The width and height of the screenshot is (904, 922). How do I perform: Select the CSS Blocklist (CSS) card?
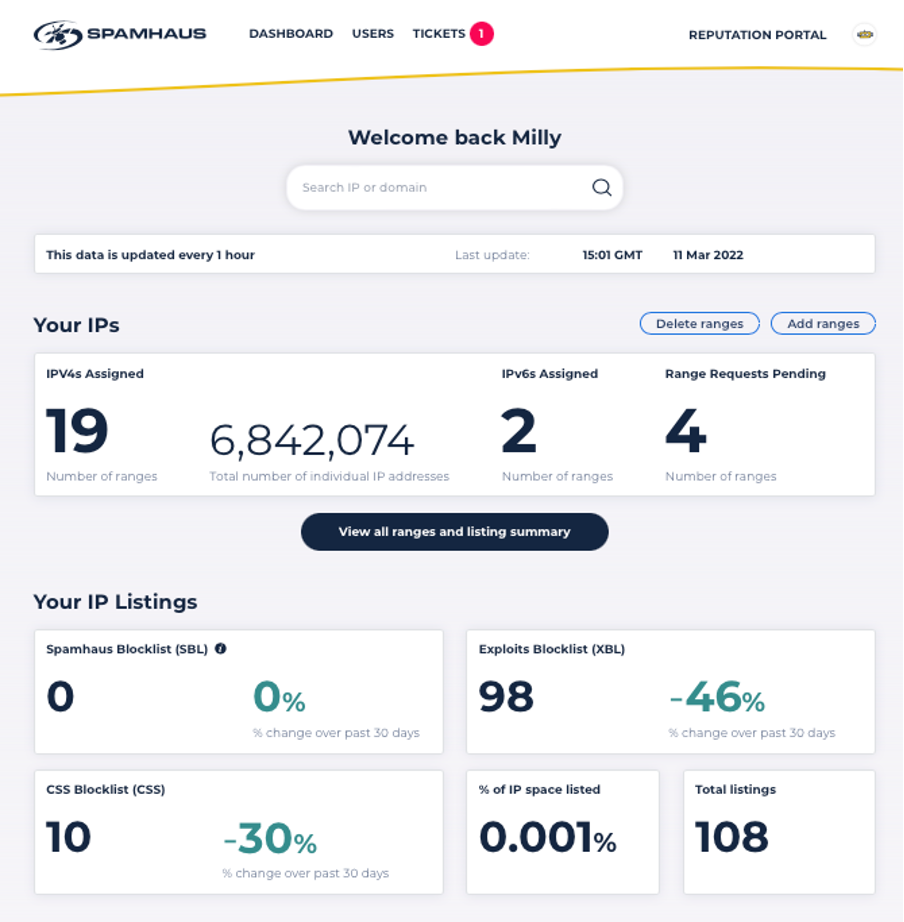point(238,832)
